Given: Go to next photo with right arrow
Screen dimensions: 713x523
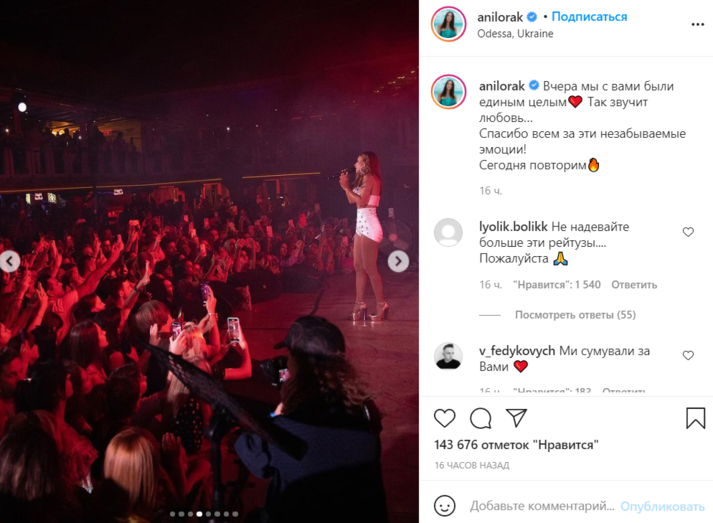Looking at the screenshot, I should click(398, 261).
